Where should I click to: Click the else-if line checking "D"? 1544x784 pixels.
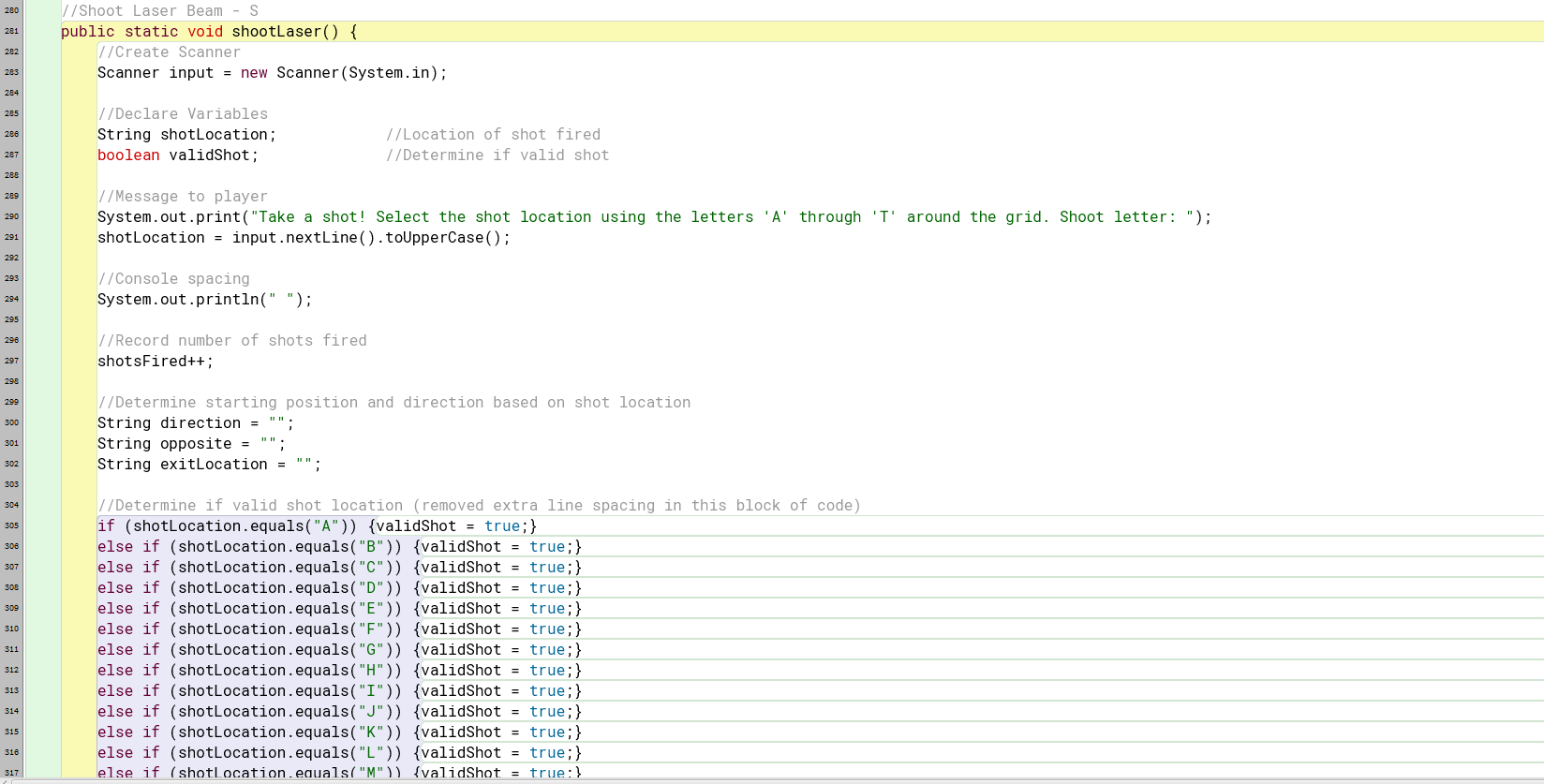click(340, 588)
